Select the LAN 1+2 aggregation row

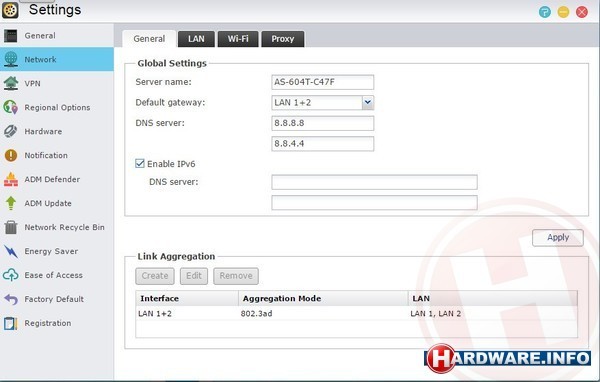[356, 313]
